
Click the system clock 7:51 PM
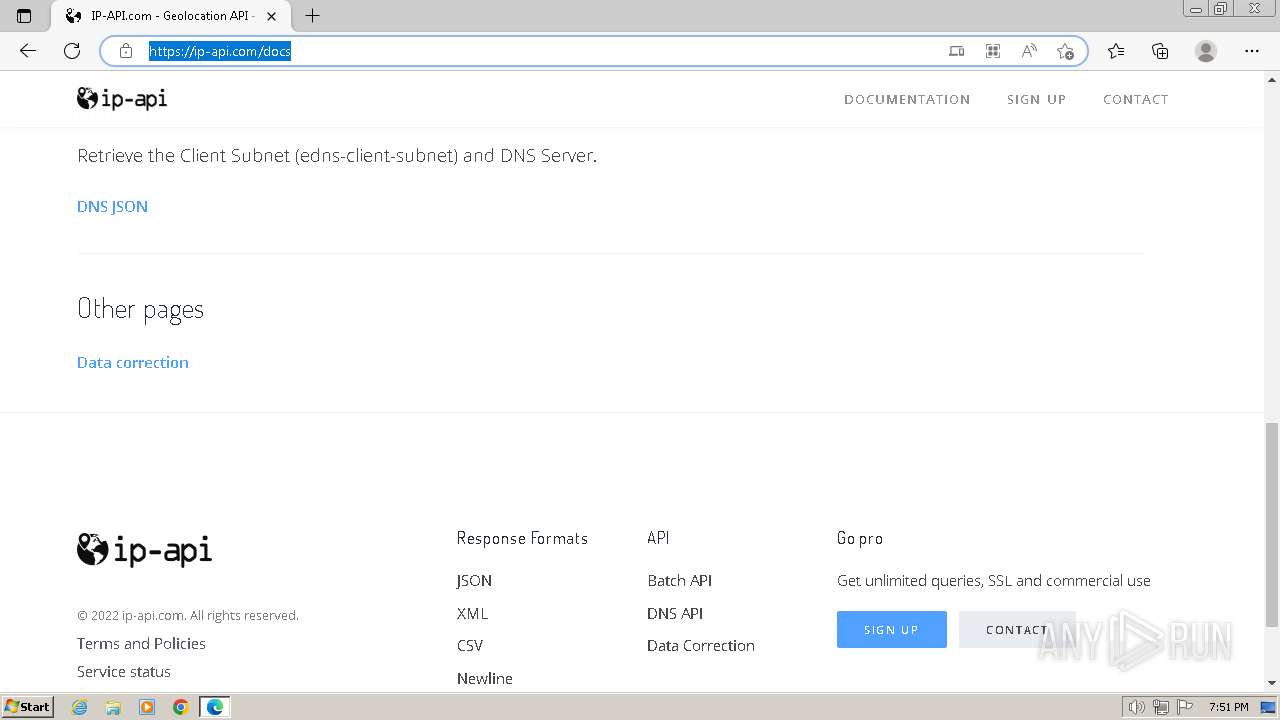(x=1228, y=707)
